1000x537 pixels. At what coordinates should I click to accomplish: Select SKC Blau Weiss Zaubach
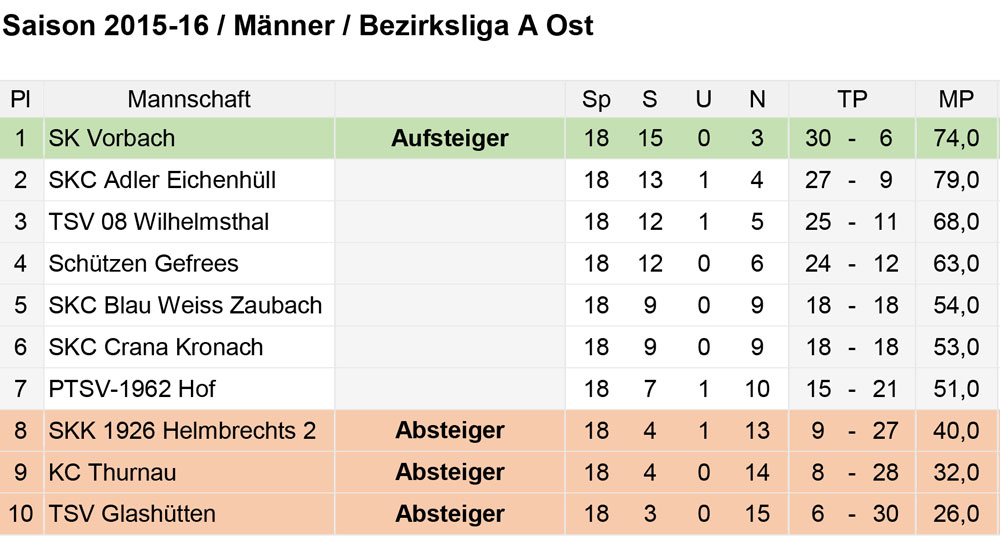pos(185,305)
